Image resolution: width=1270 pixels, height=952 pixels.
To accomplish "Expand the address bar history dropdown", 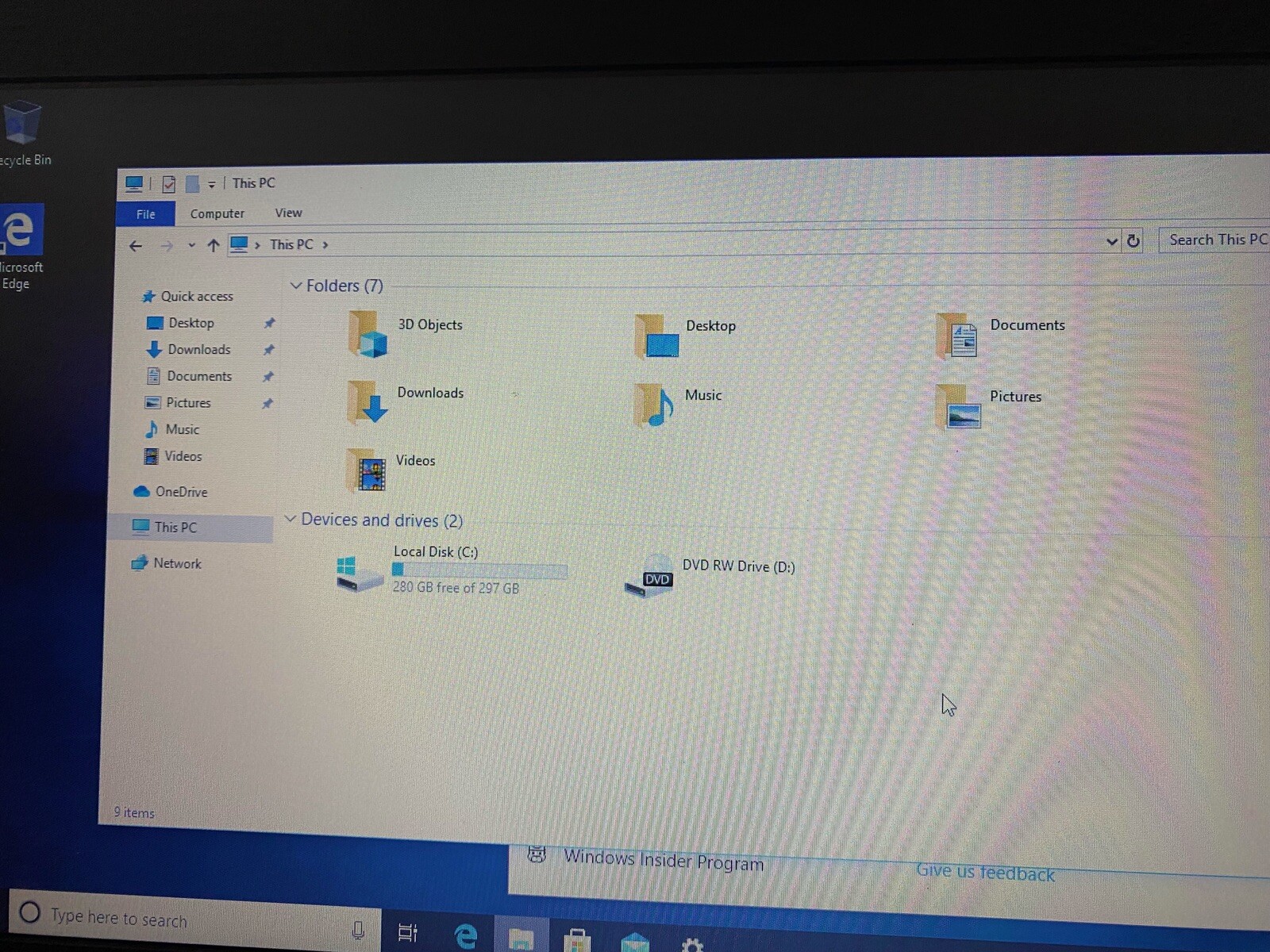I will (1111, 241).
